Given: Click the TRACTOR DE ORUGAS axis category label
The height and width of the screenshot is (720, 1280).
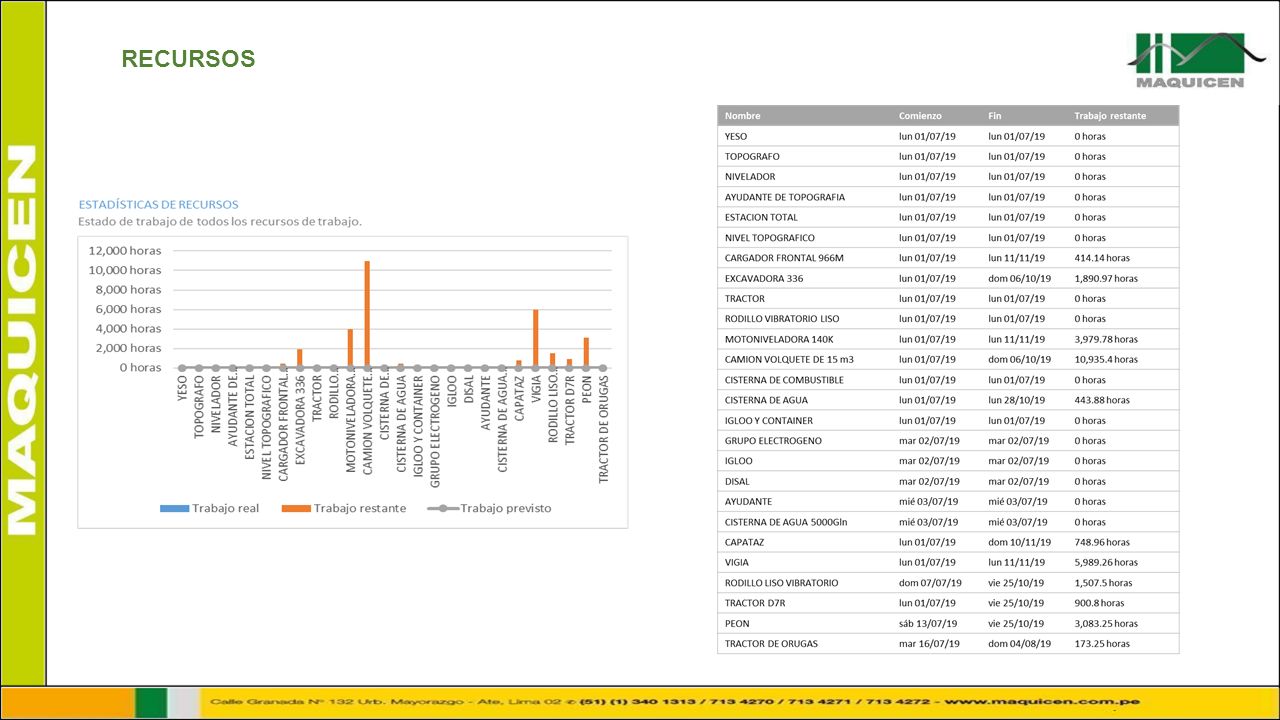Looking at the screenshot, I should tap(603, 430).
